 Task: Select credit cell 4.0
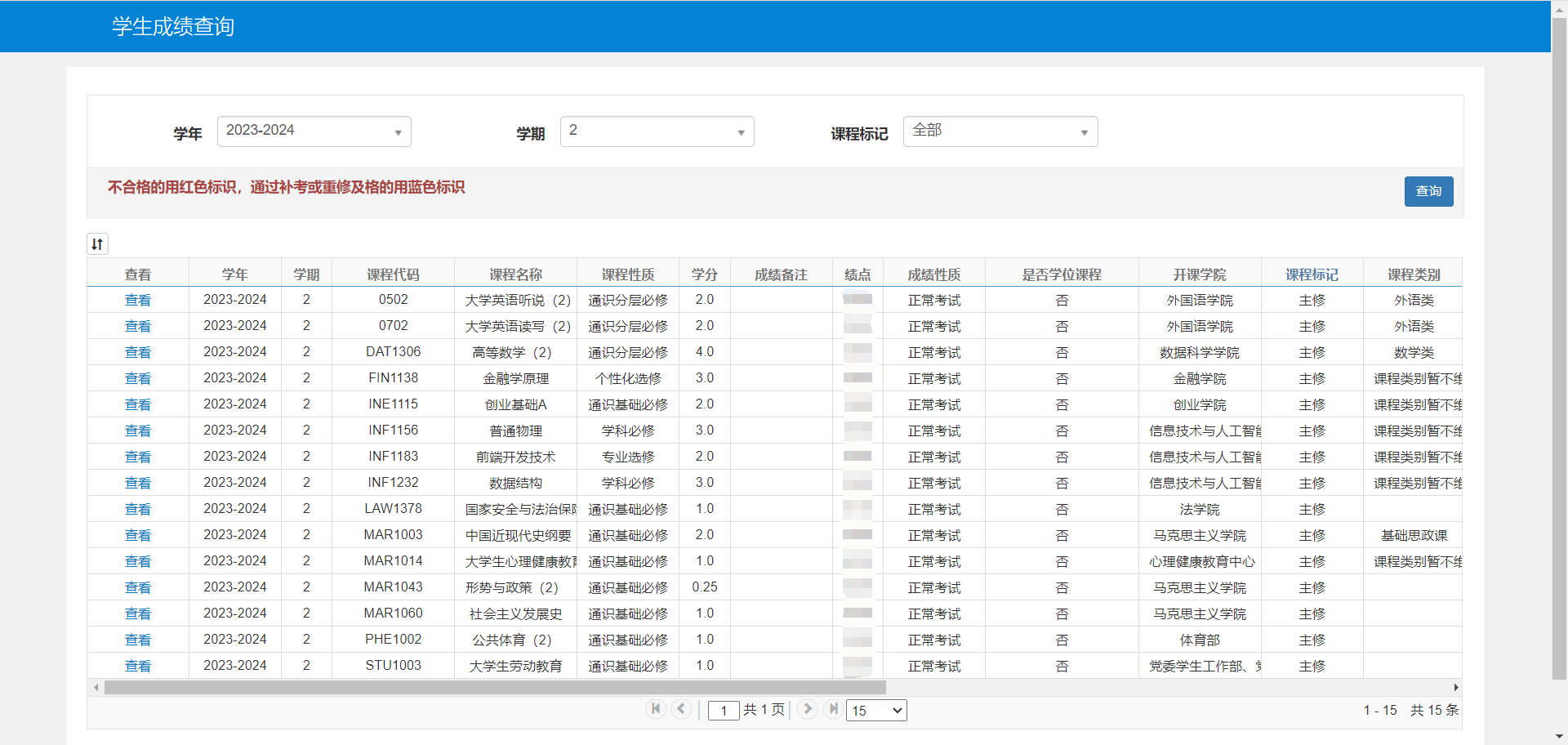(705, 352)
